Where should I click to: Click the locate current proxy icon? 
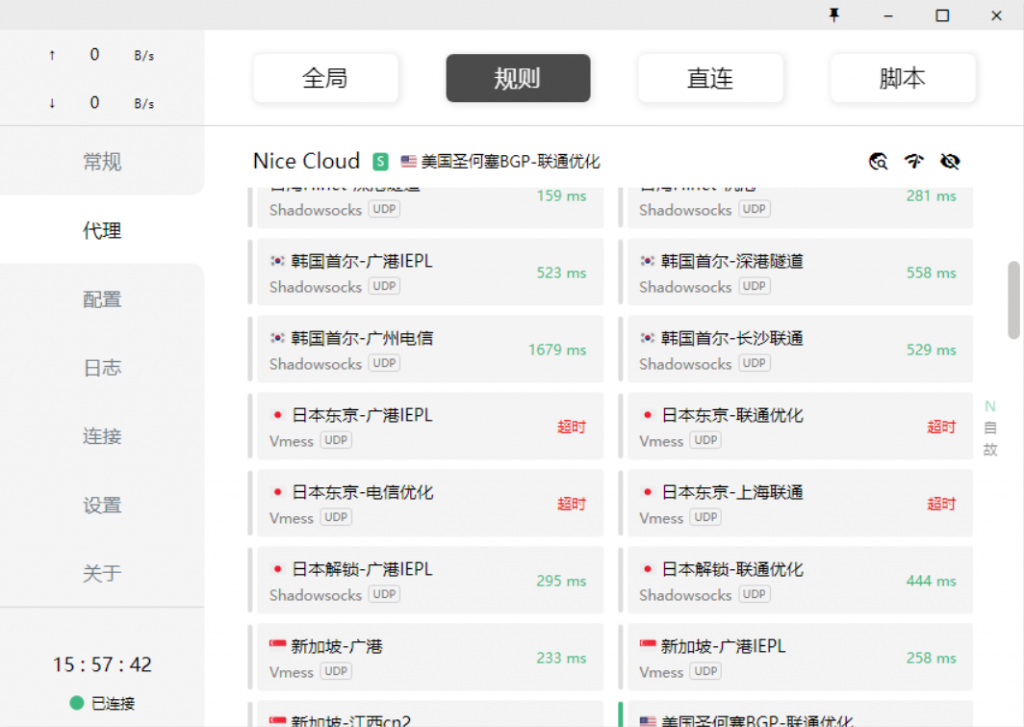(878, 161)
